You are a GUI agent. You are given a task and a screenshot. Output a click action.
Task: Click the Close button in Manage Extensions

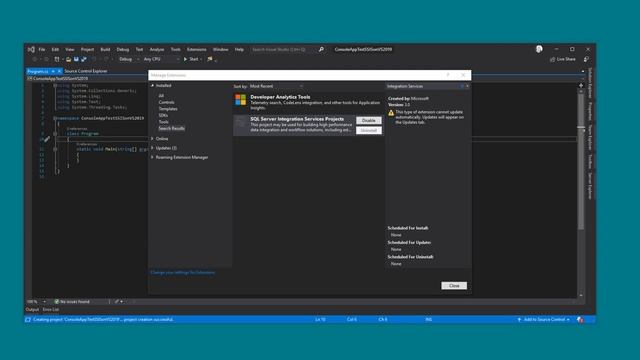454,286
